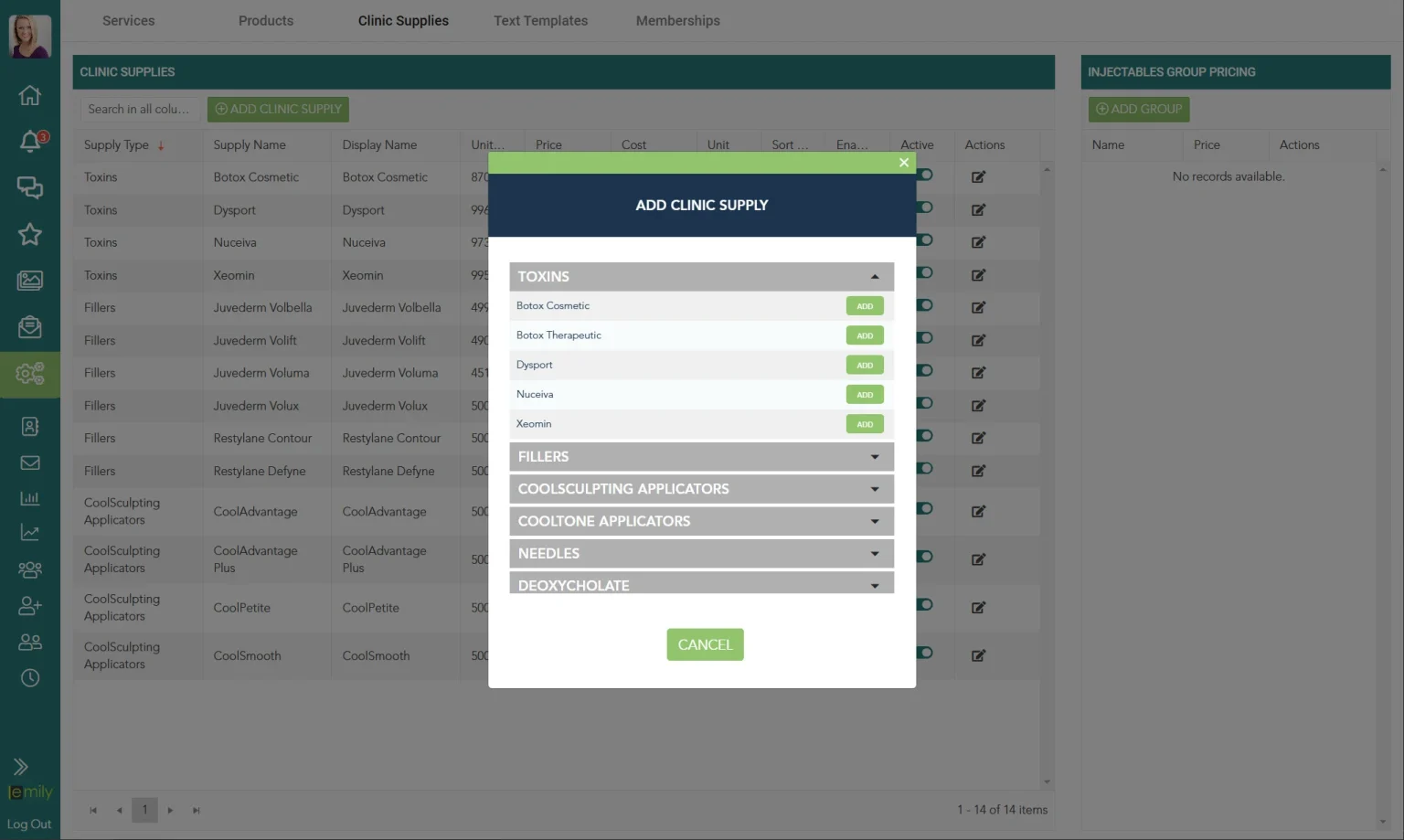Screen dimensions: 1404x840
Task: Open the chat messages icon in the sidebar
Action: pyautogui.click(x=29, y=188)
